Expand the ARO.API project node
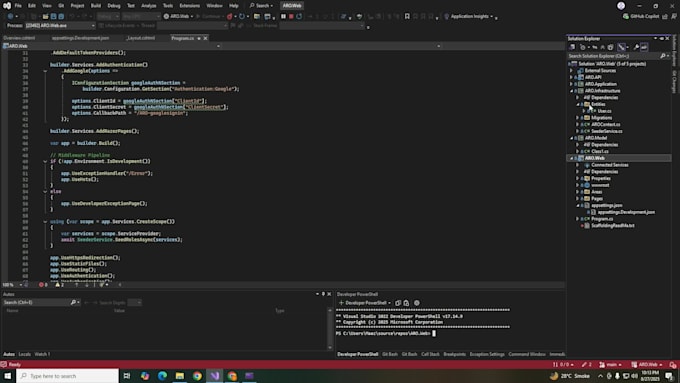The image size is (680, 383). (x=571, y=77)
